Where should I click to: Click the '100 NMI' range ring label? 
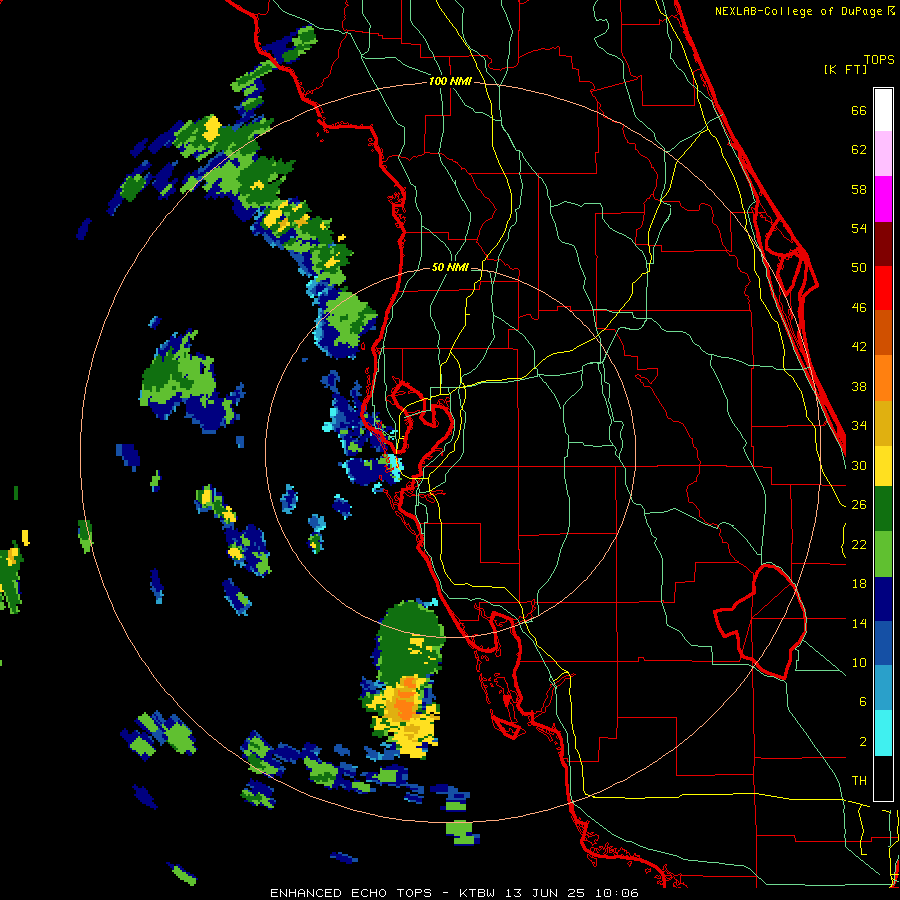[x=449, y=82]
